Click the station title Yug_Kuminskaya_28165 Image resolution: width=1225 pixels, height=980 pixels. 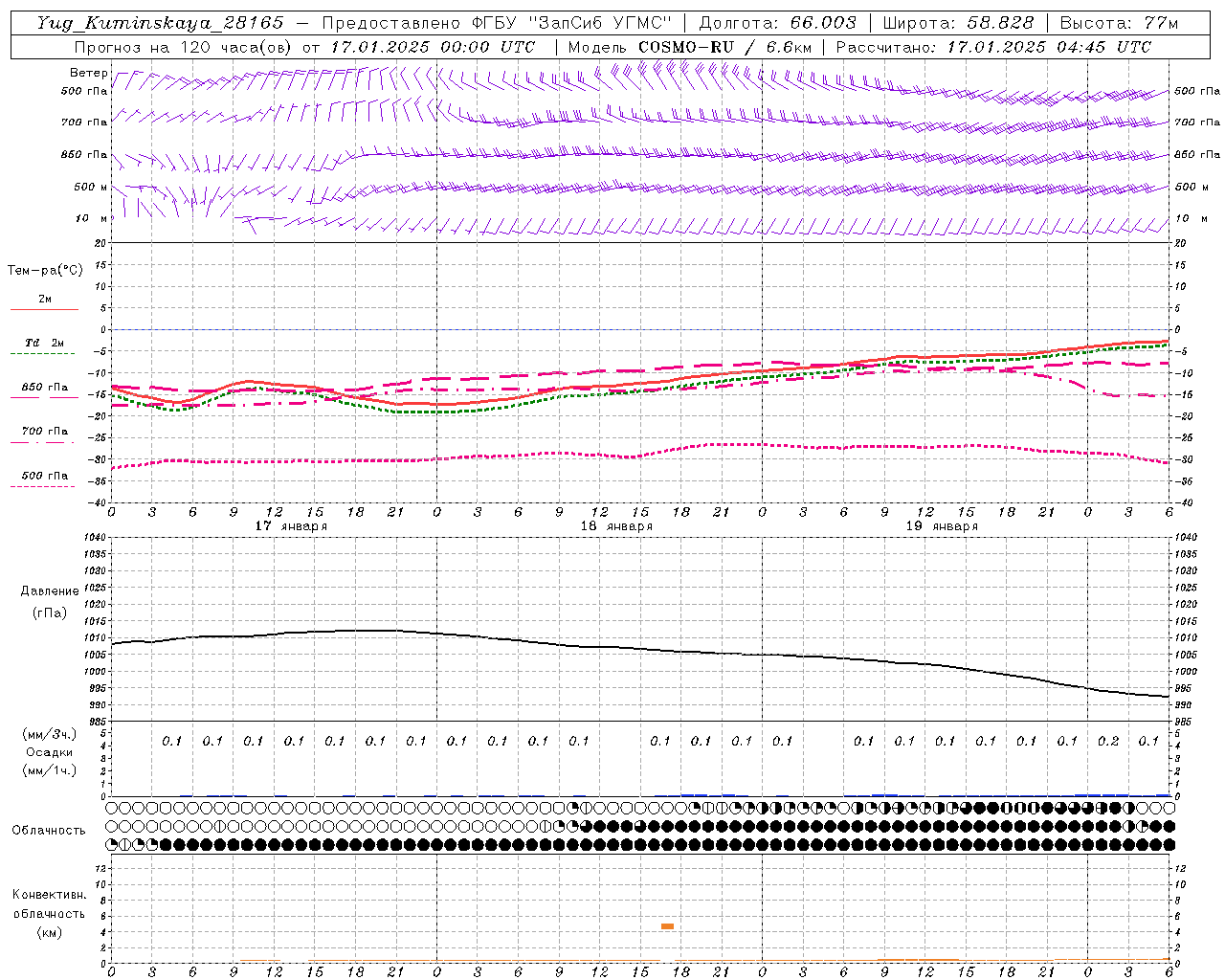pyautogui.click(x=161, y=23)
